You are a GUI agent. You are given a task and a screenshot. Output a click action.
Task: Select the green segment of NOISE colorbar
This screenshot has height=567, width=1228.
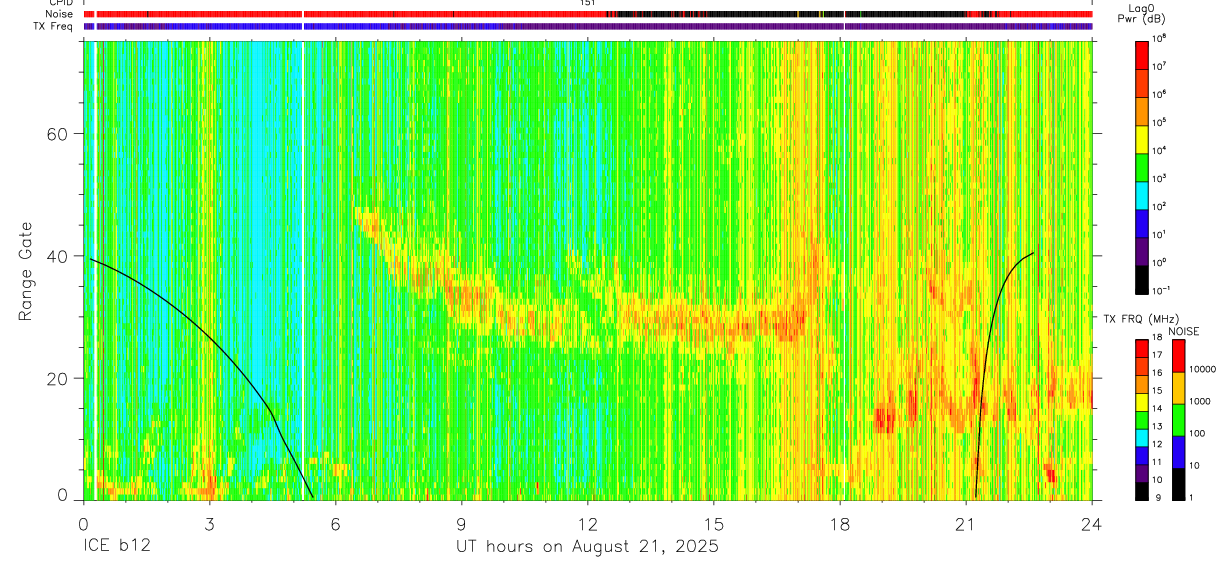(x=1179, y=420)
